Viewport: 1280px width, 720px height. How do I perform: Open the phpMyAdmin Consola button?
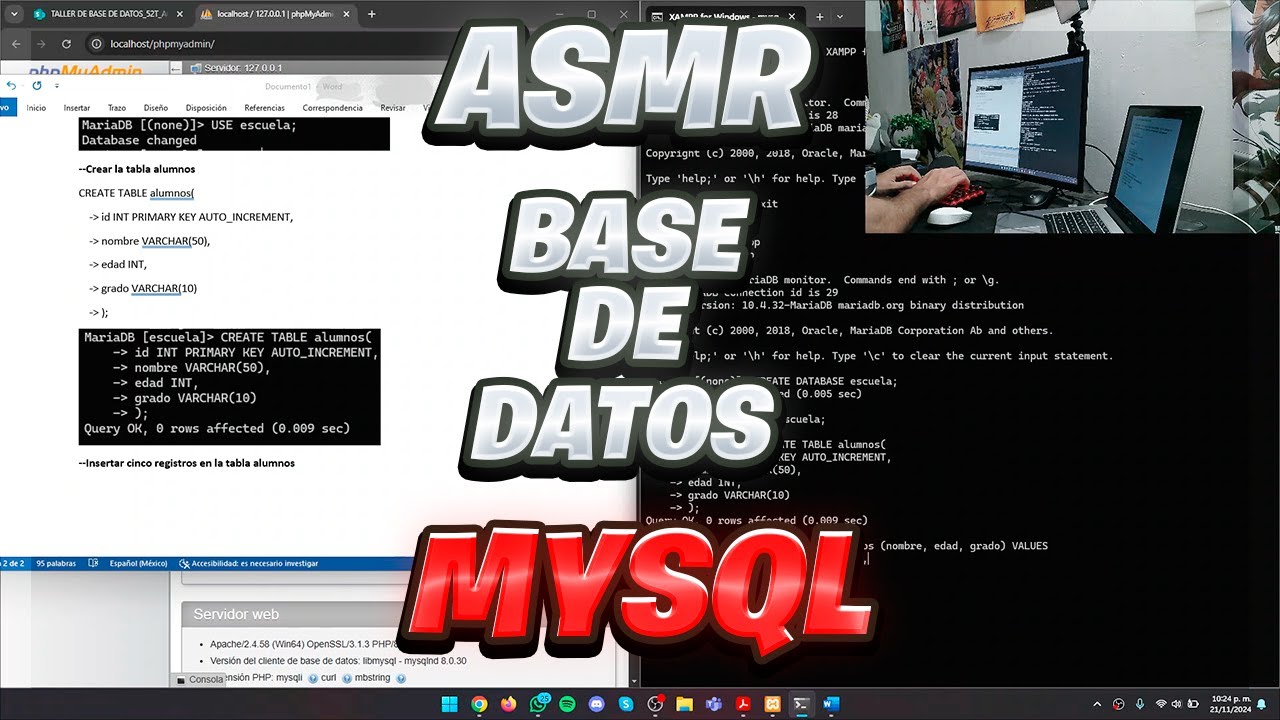coord(201,679)
